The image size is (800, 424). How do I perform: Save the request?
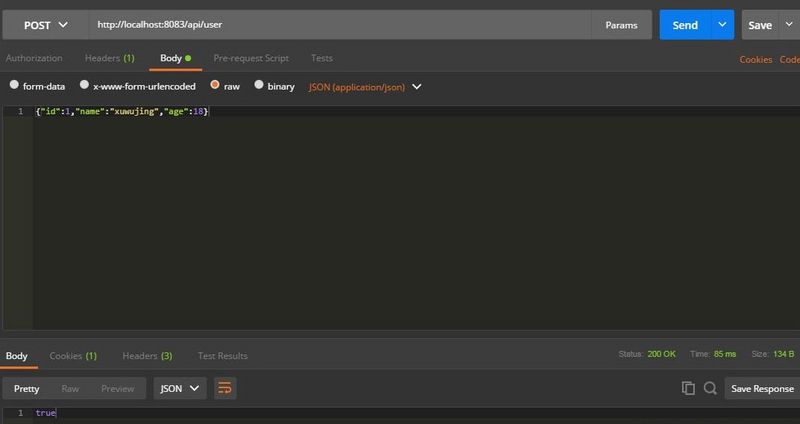click(760, 25)
